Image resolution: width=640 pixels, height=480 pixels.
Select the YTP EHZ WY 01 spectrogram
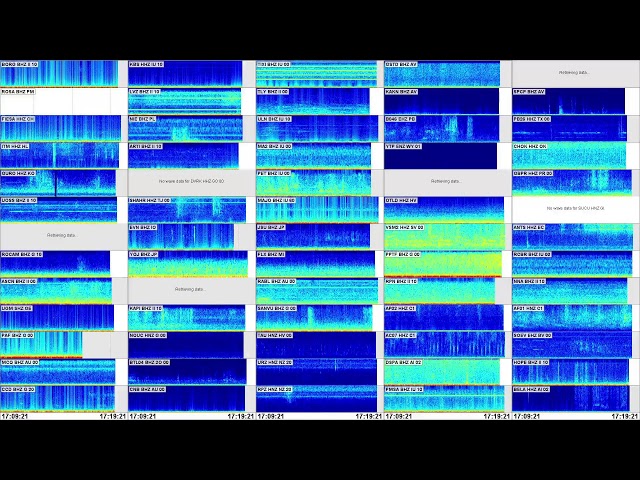(441, 156)
